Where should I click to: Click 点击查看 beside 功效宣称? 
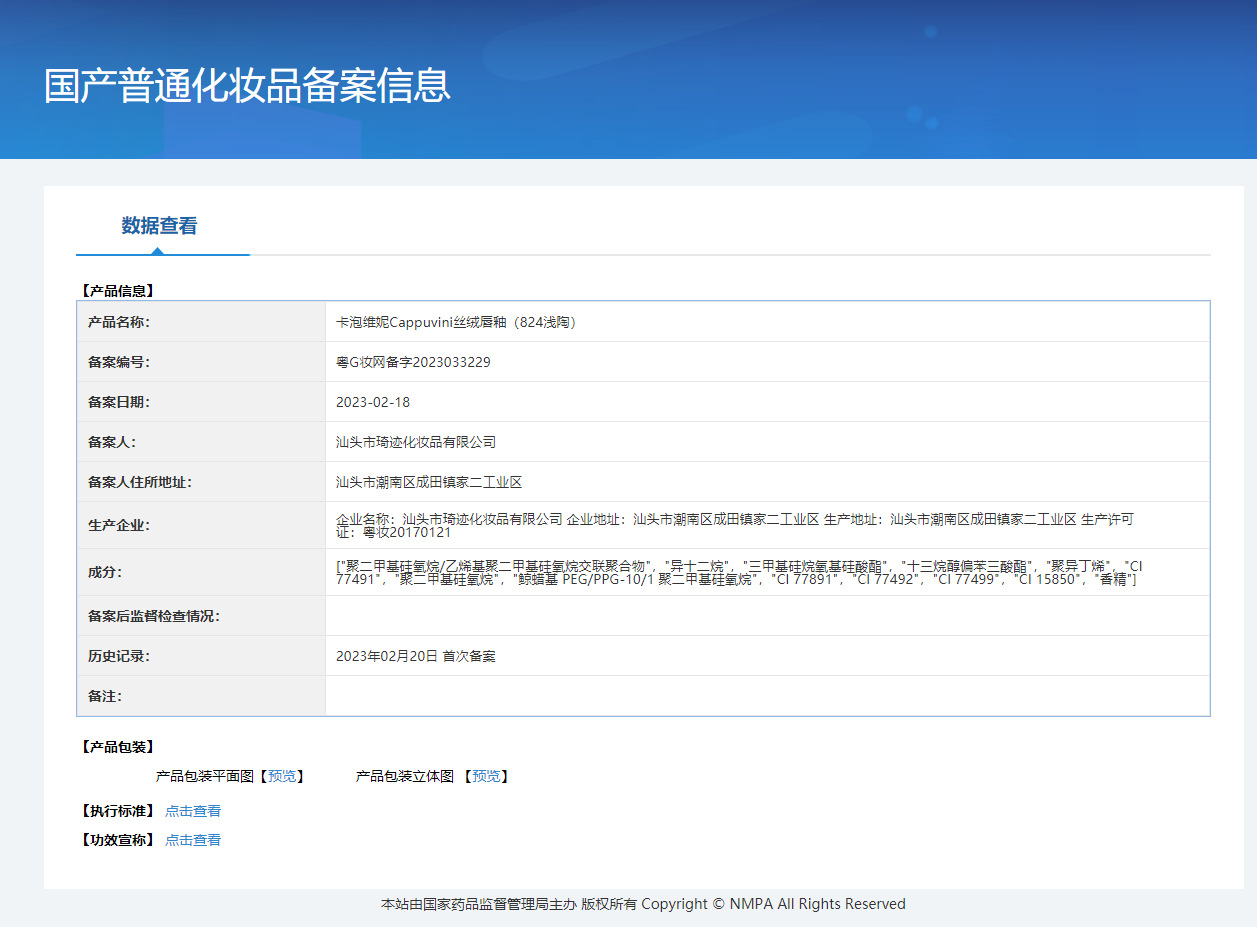193,840
